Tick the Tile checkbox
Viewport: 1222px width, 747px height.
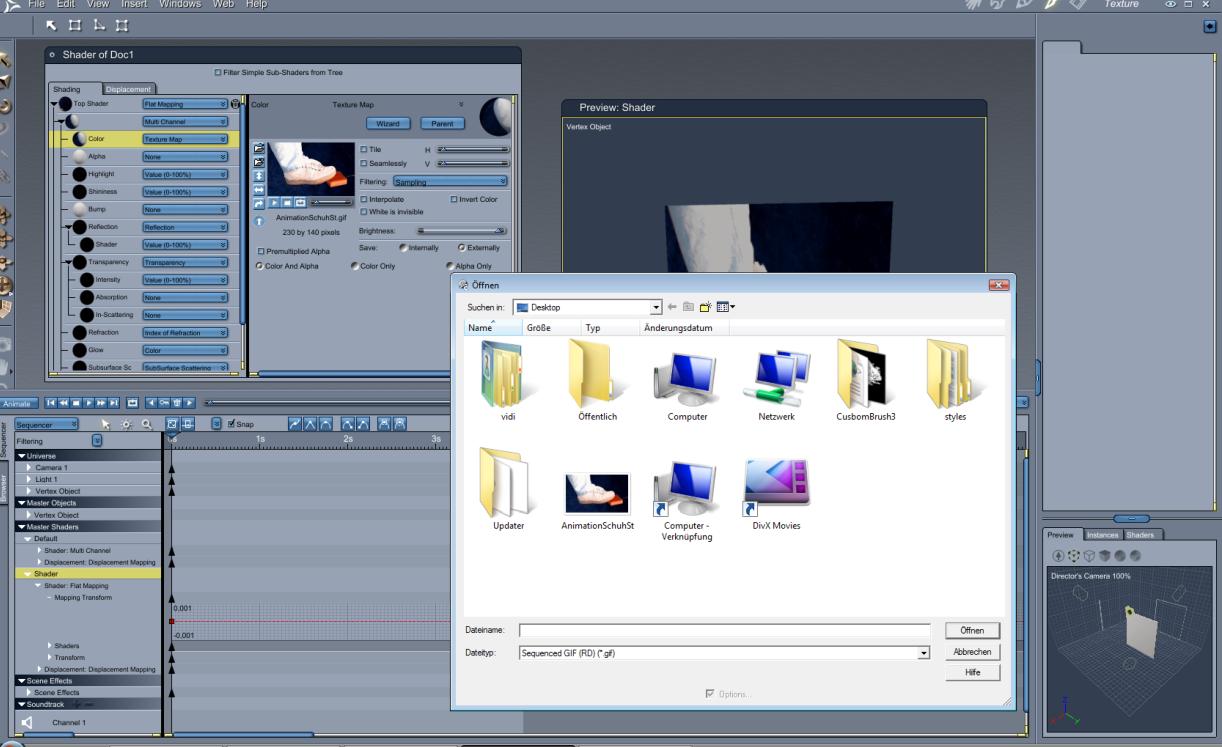pyautogui.click(x=362, y=149)
